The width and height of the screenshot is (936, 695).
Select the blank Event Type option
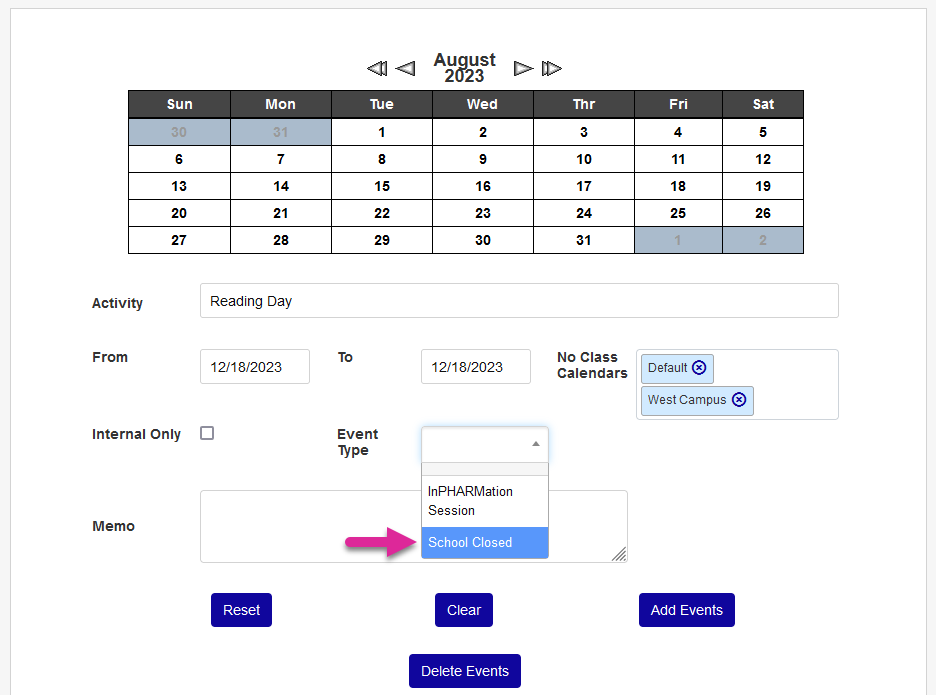pyautogui.click(x=485, y=469)
